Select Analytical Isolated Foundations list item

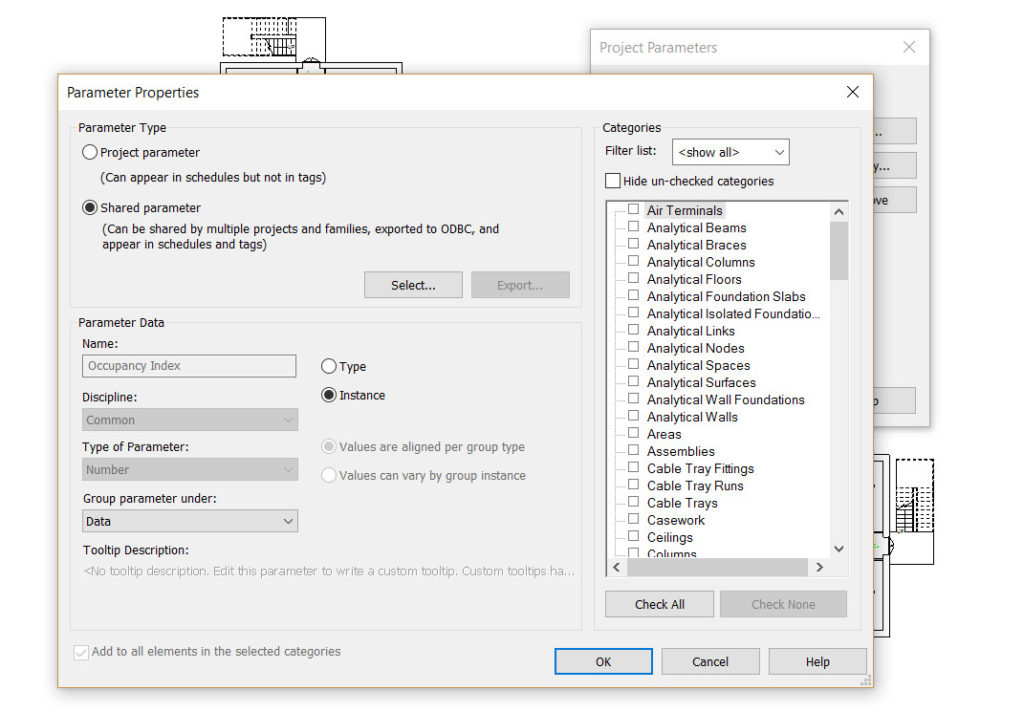coord(733,314)
